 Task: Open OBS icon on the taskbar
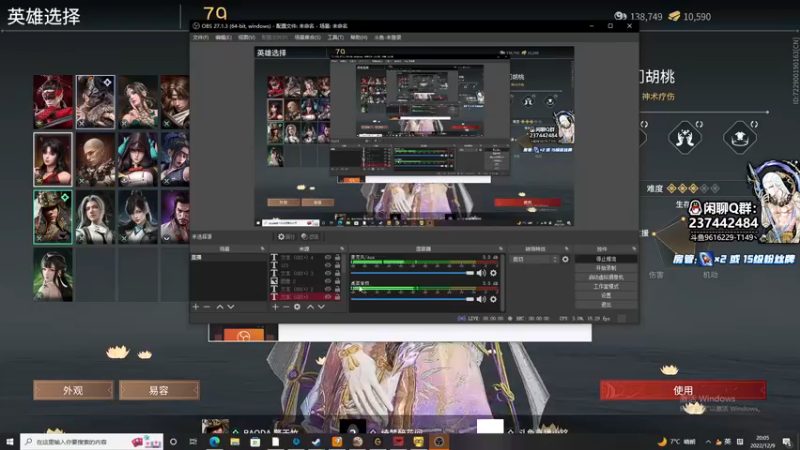(x=439, y=441)
